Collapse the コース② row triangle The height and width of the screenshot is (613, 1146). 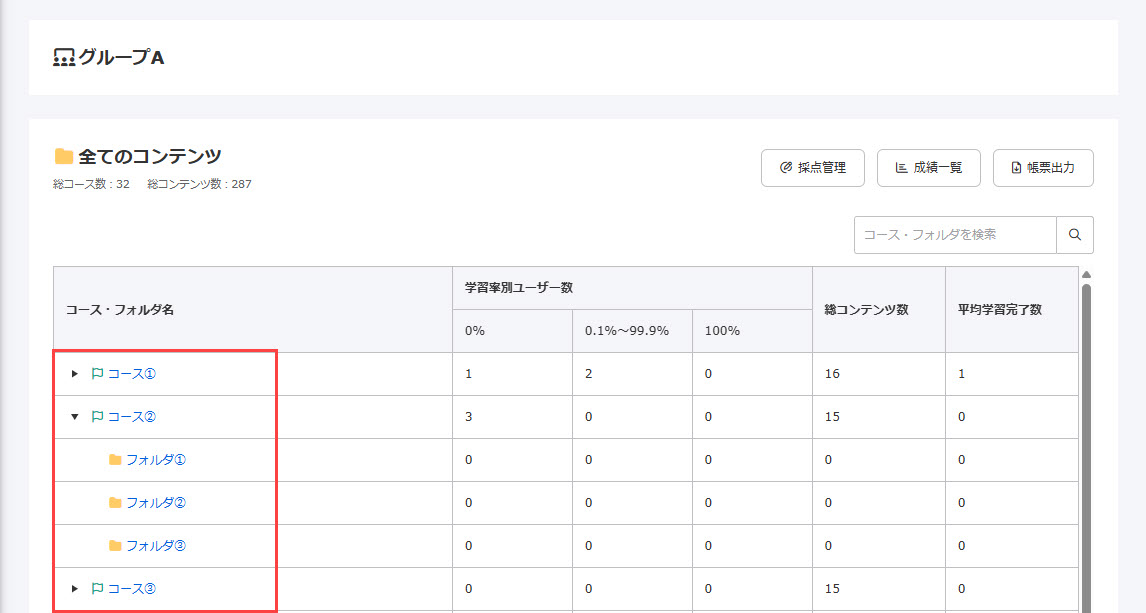[75, 417]
